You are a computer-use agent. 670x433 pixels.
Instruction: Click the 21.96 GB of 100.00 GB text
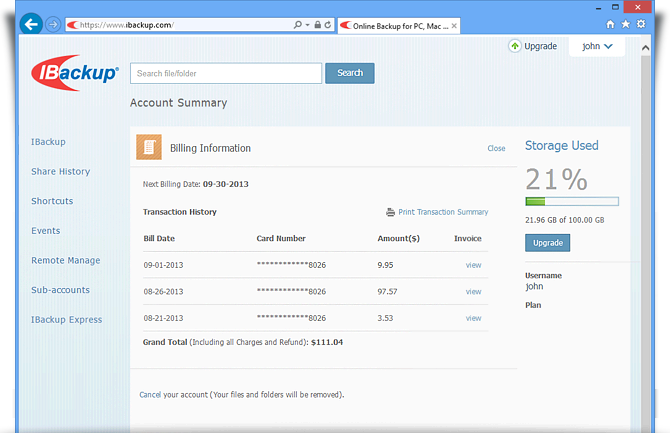[564, 220]
